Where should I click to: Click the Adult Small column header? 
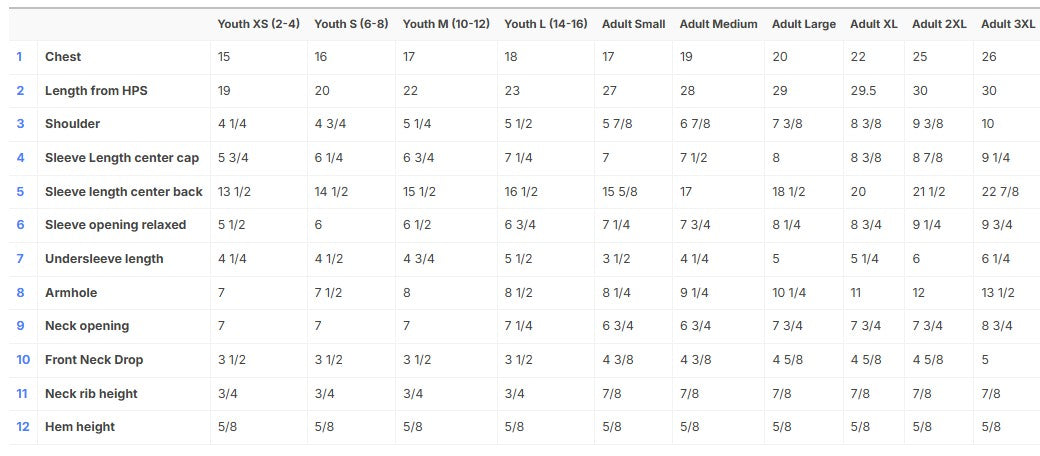tap(633, 24)
